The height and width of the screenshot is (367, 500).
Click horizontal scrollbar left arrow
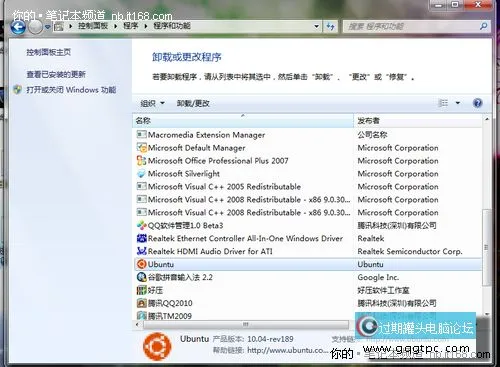click(137, 324)
